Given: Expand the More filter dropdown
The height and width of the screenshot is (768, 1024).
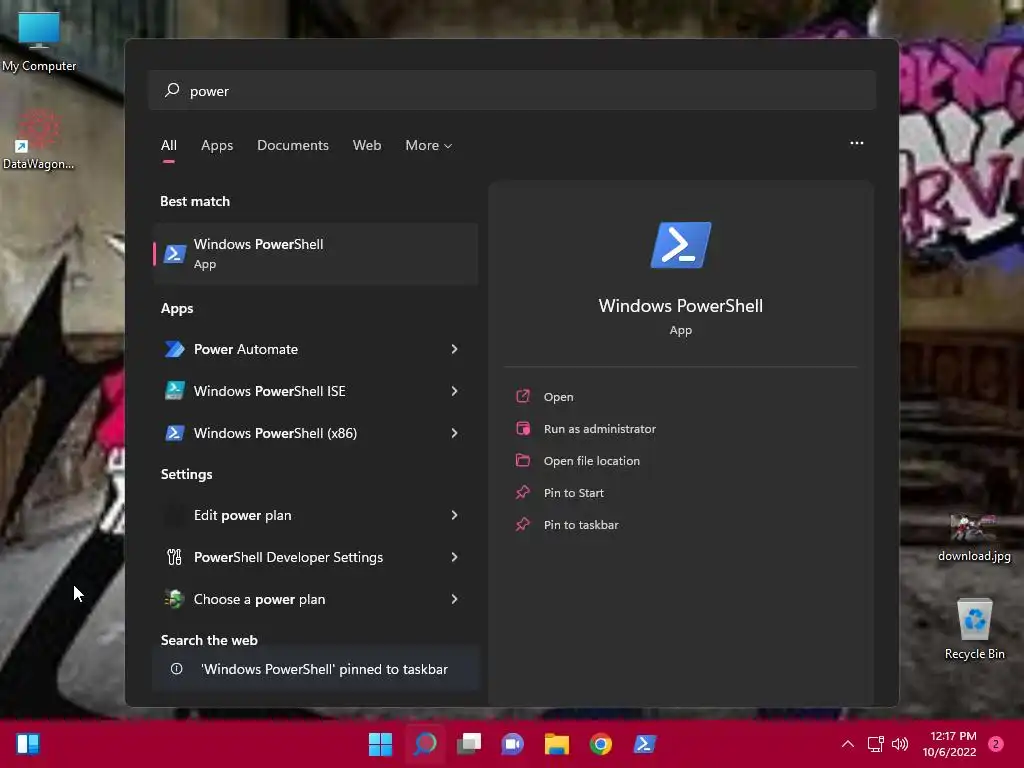Looking at the screenshot, I should pyautogui.click(x=428, y=146).
